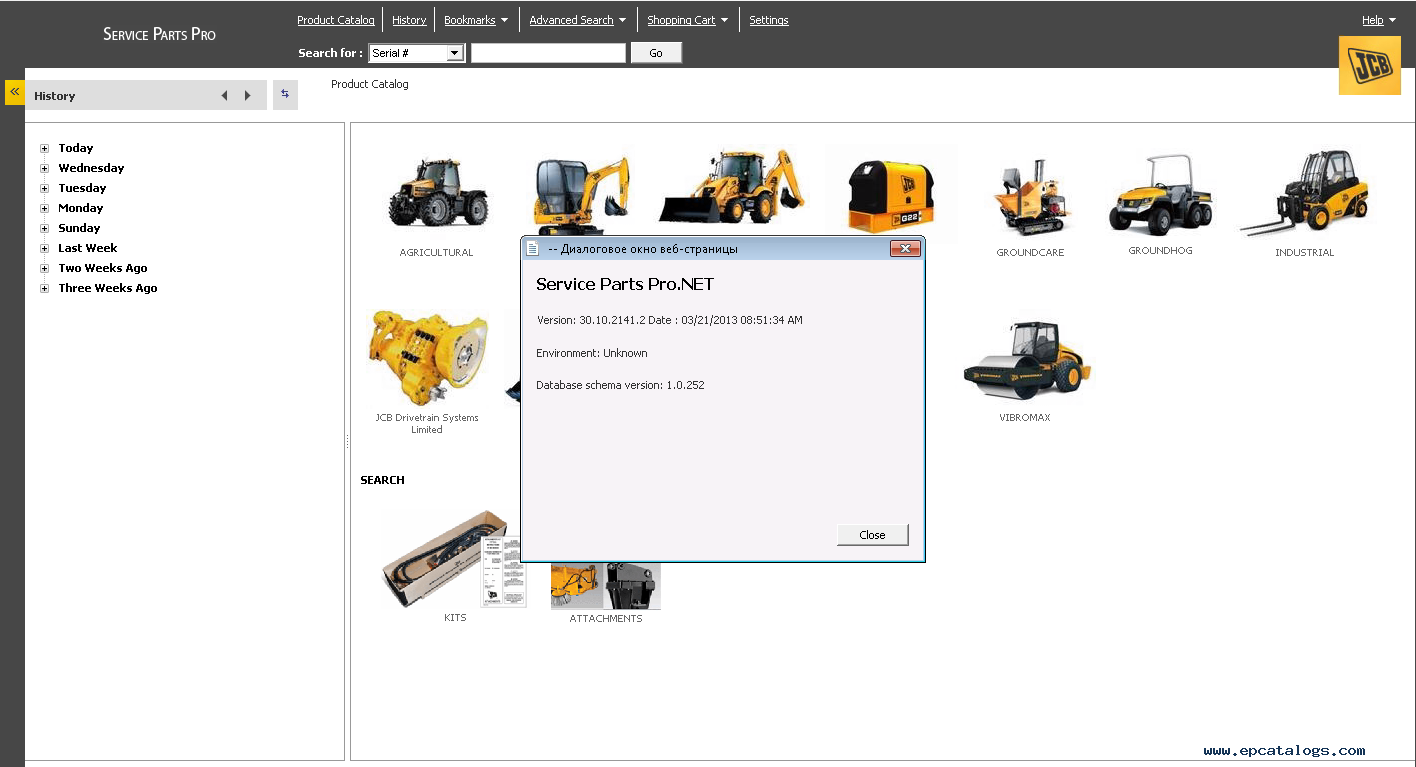Open JCB Drivetrain Systems Limited category
This screenshot has height=767, width=1416.
pyautogui.click(x=427, y=371)
